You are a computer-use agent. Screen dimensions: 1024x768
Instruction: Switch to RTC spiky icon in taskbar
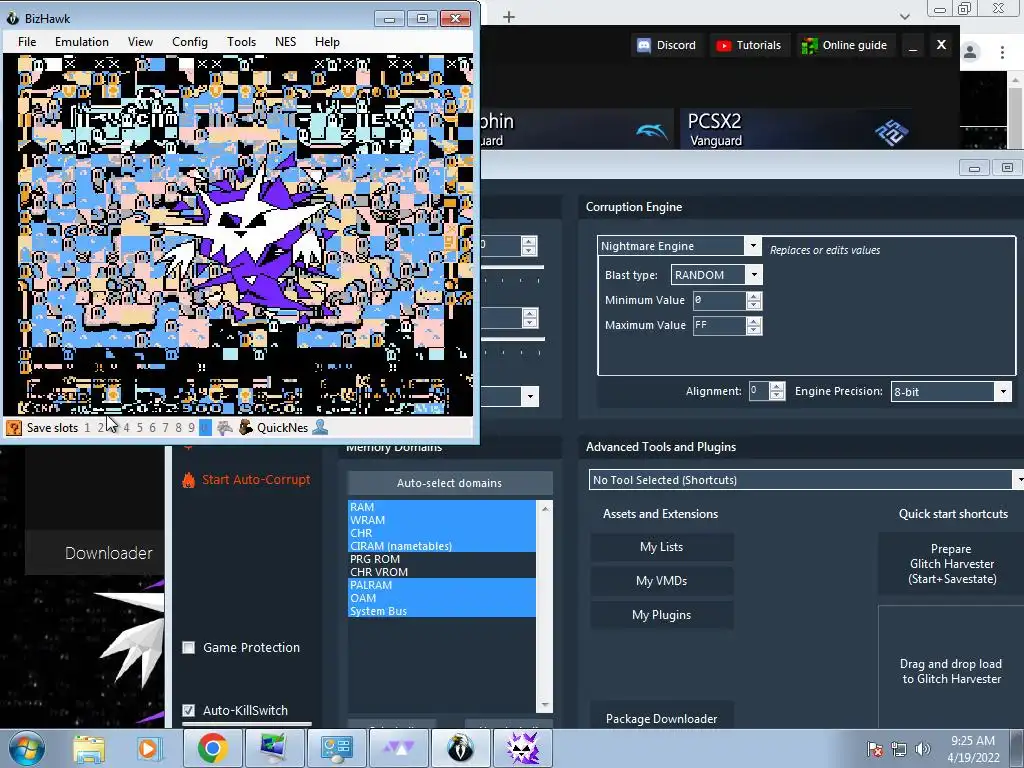point(522,748)
